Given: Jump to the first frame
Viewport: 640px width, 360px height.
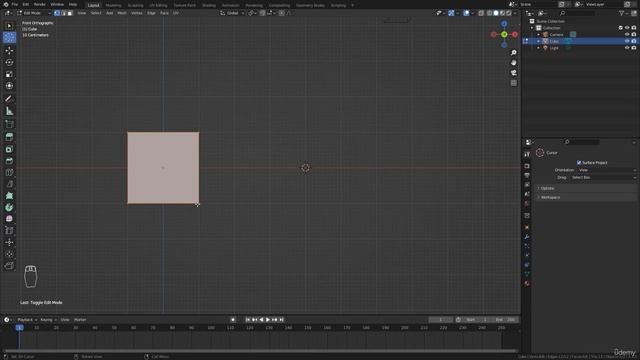Looking at the screenshot, I should pyautogui.click(x=248, y=320).
